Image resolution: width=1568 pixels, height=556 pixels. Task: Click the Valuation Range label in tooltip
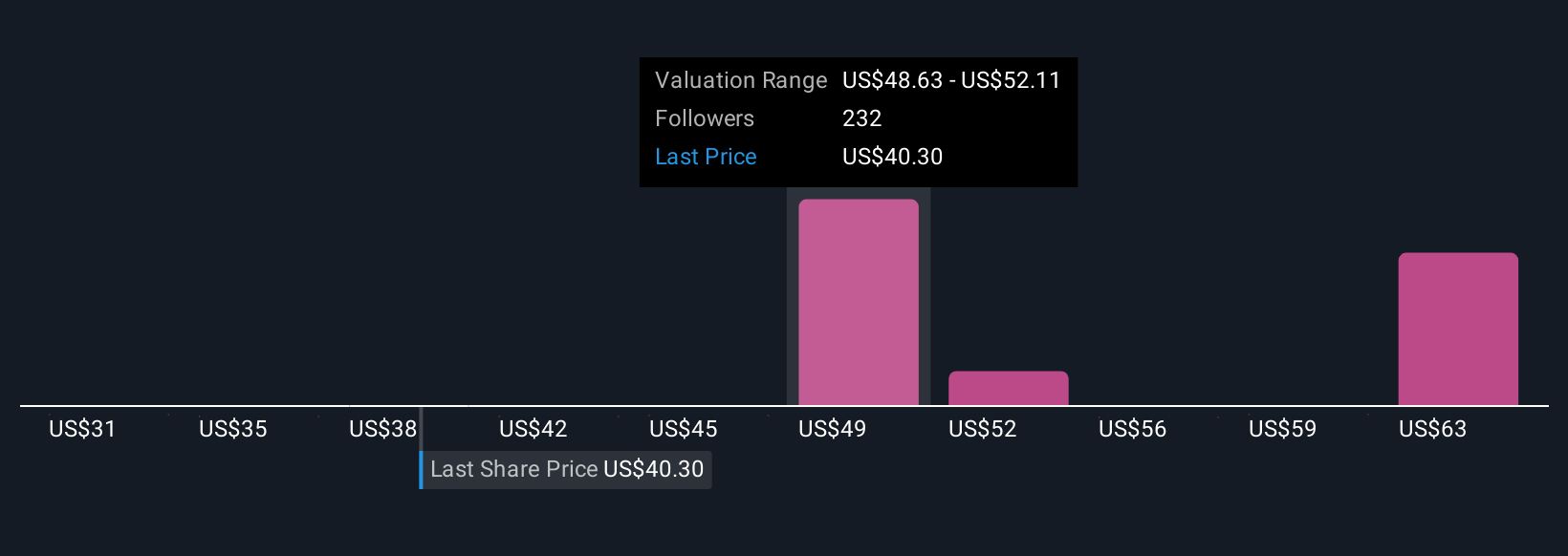point(740,80)
